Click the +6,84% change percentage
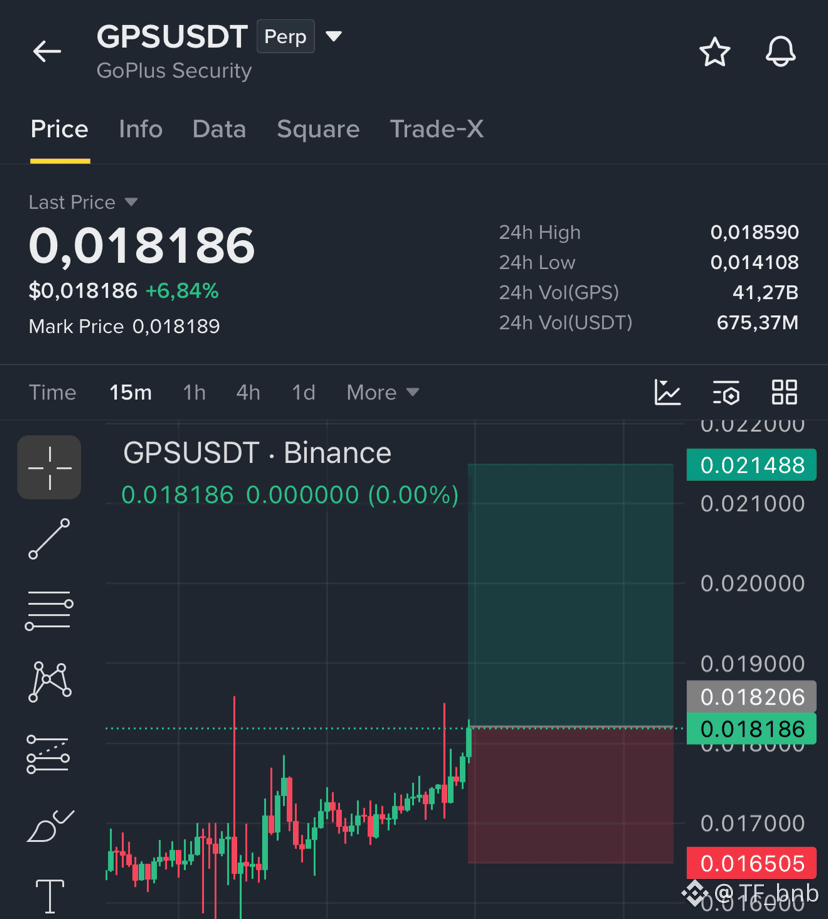Viewport: 828px width, 919px height. coord(182,291)
